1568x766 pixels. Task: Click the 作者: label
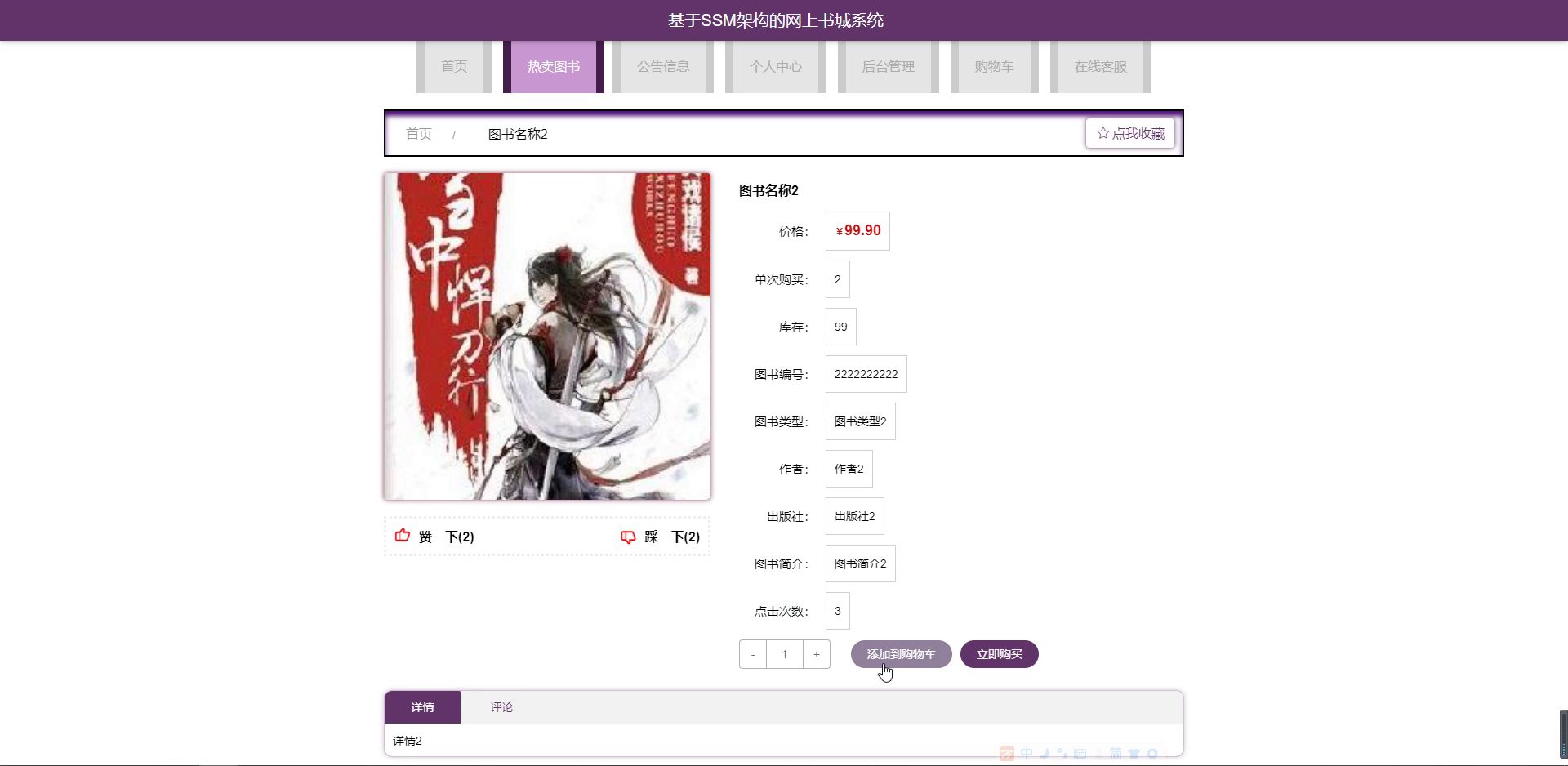pyautogui.click(x=794, y=470)
